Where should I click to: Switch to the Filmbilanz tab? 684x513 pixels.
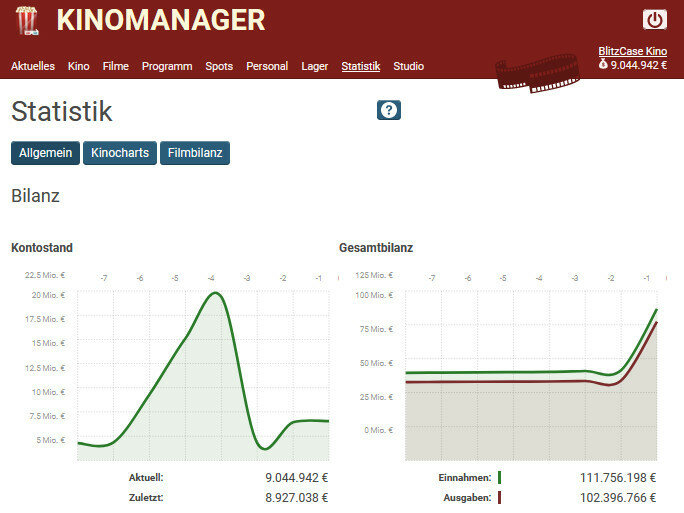195,153
